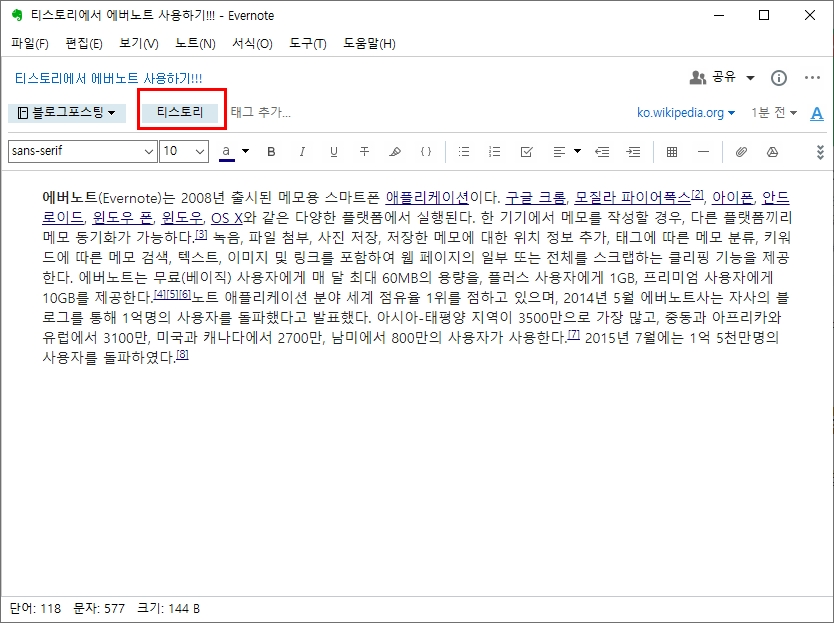Click the font color letter icon
Screen dimensions: 834x623
coord(227,152)
